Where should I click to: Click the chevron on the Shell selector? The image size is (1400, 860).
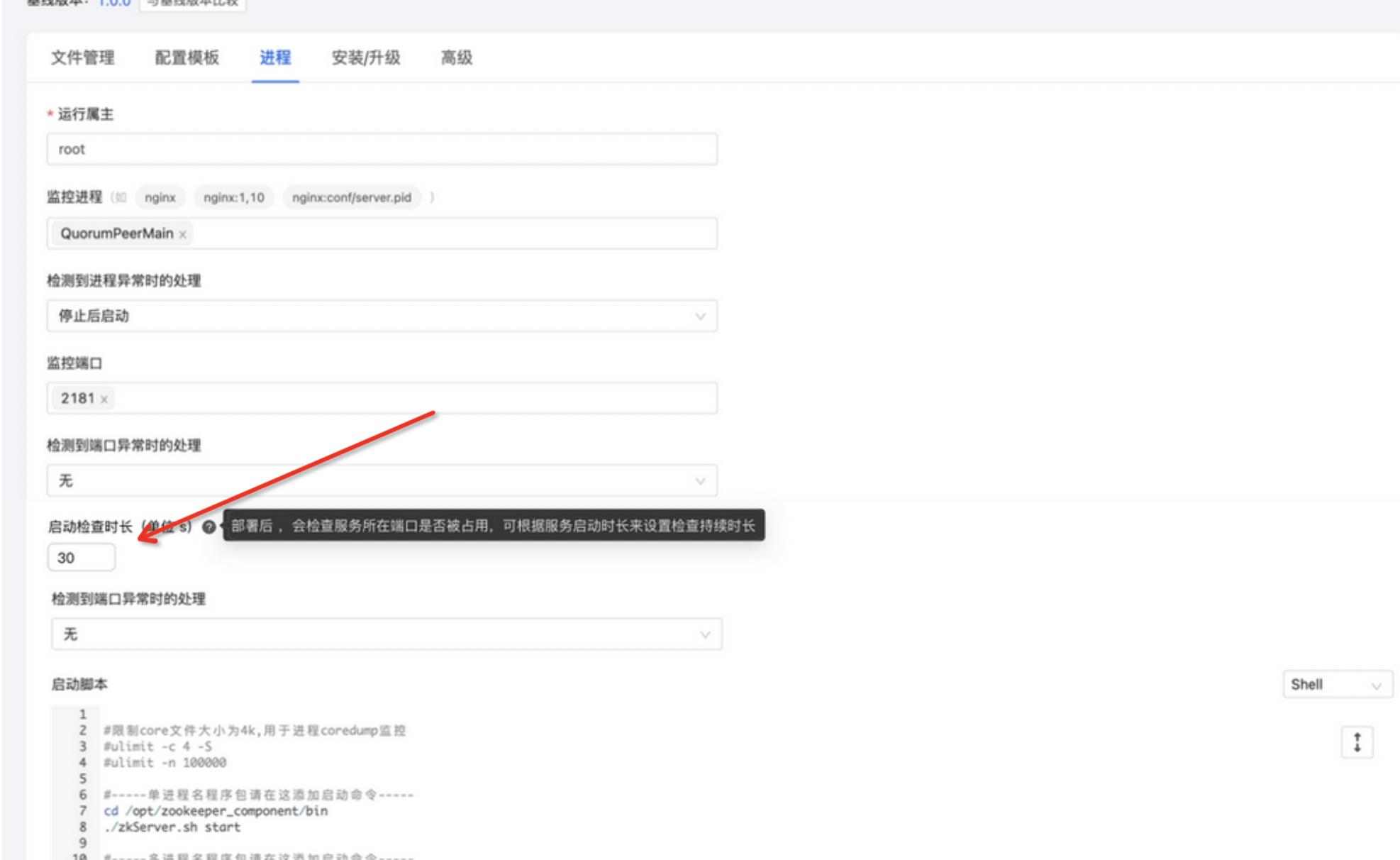pos(1378,685)
